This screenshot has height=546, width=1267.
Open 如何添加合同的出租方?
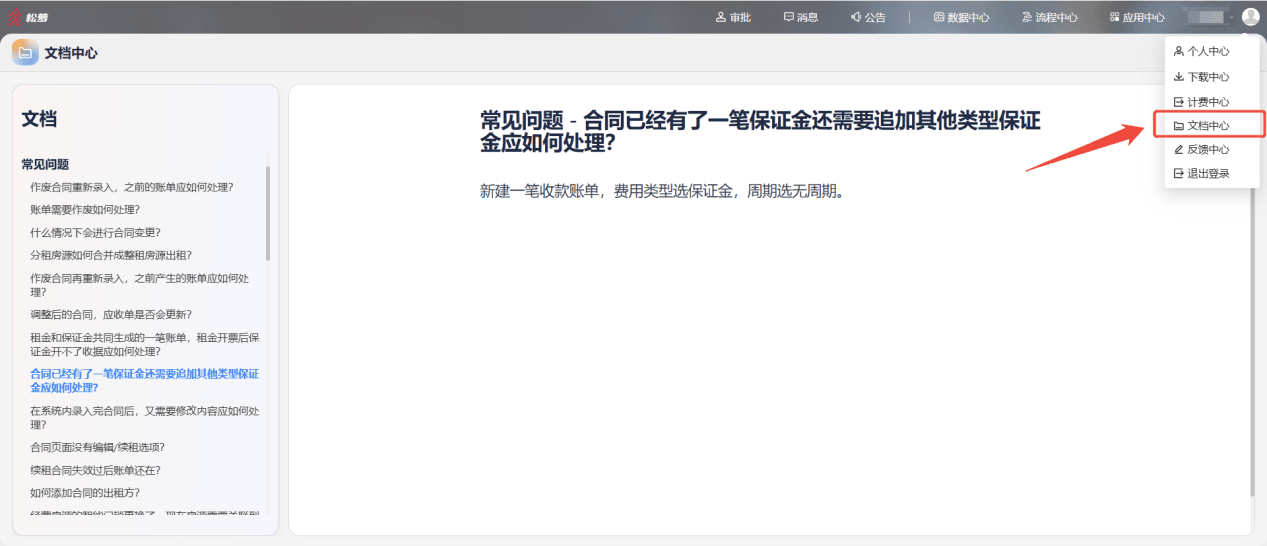[x=85, y=493]
